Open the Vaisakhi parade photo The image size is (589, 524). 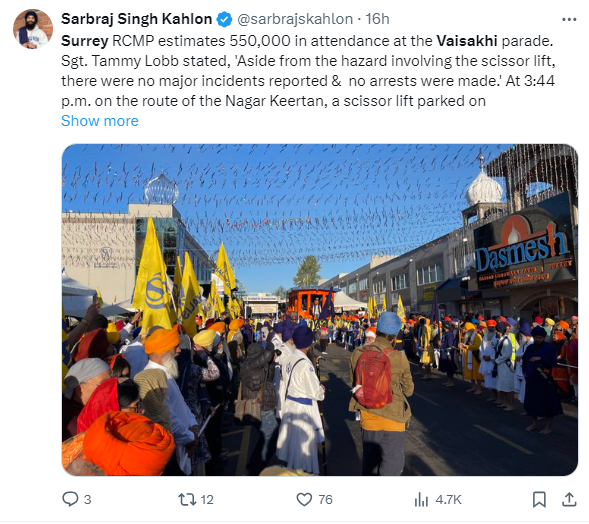pyautogui.click(x=320, y=310)
